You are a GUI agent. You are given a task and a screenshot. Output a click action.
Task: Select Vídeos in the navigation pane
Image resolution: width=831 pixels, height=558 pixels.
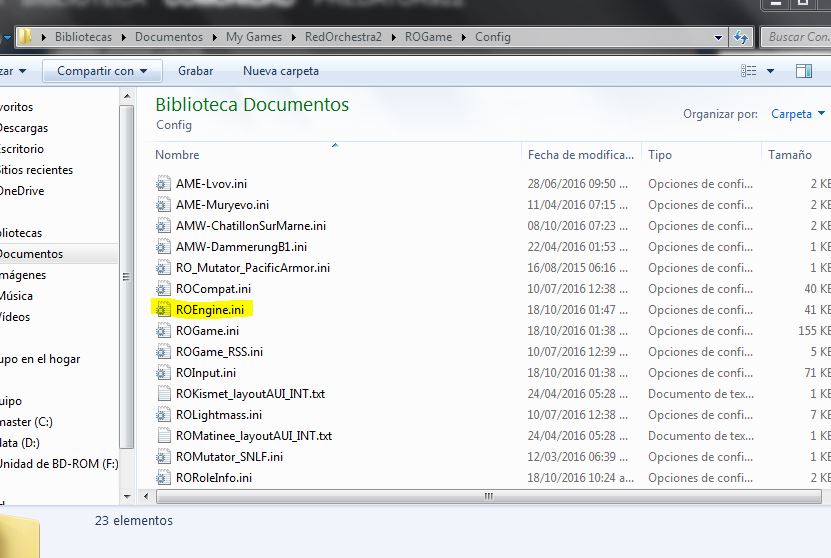[x=15, y=317]
